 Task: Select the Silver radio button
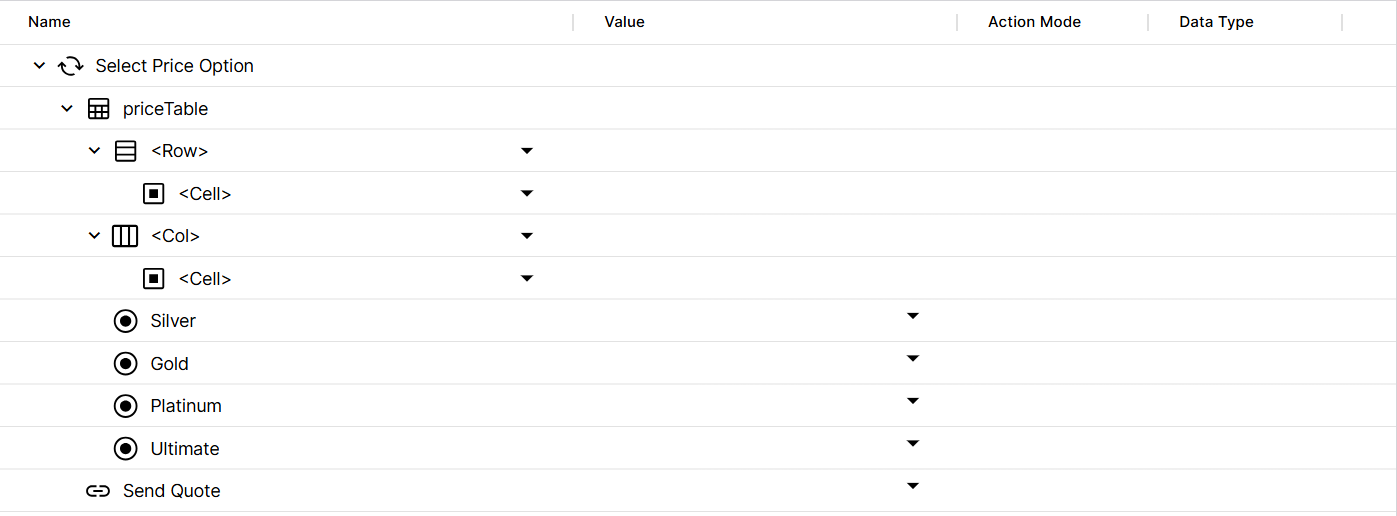point(126,321)
